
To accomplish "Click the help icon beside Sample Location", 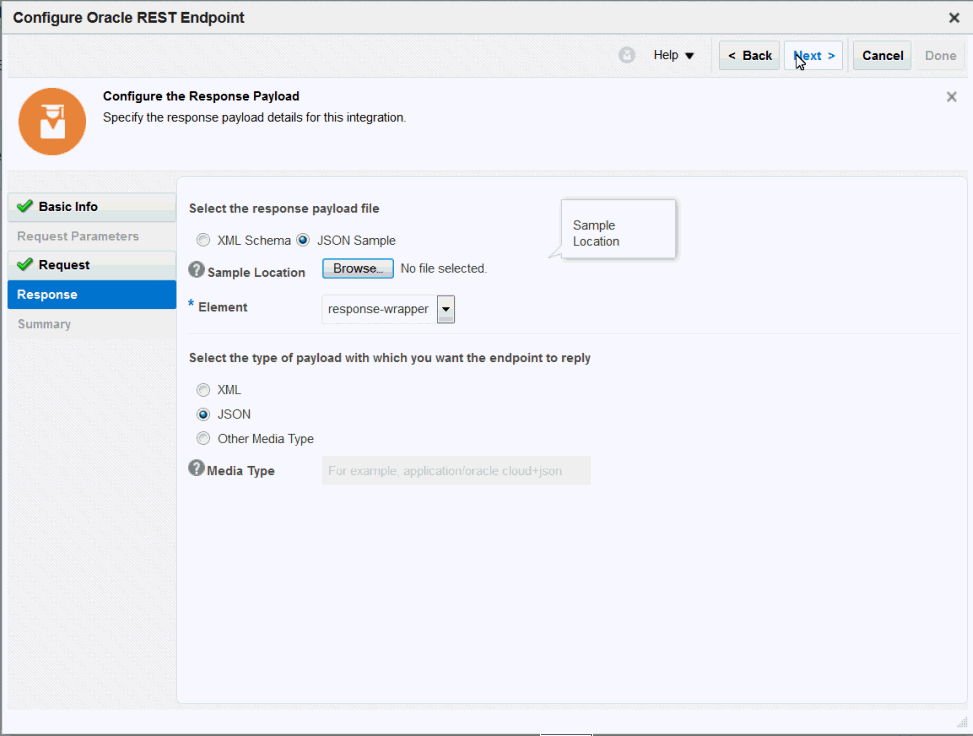I will [196, 270].
